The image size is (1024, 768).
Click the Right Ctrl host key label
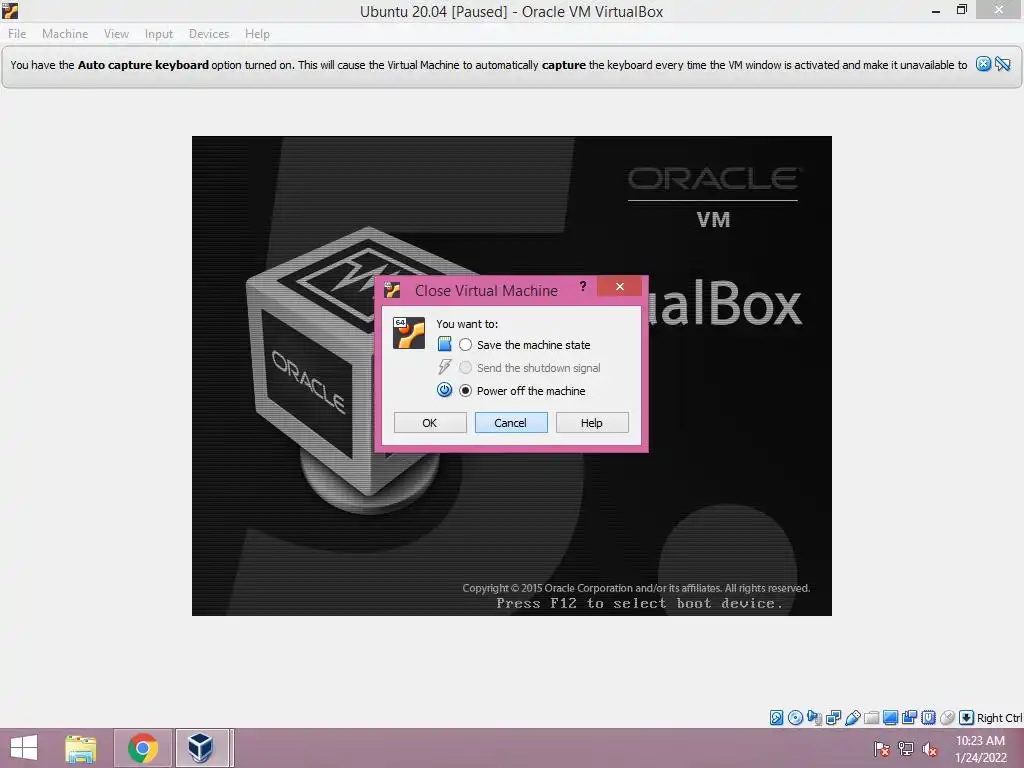[x=999, y=718]
